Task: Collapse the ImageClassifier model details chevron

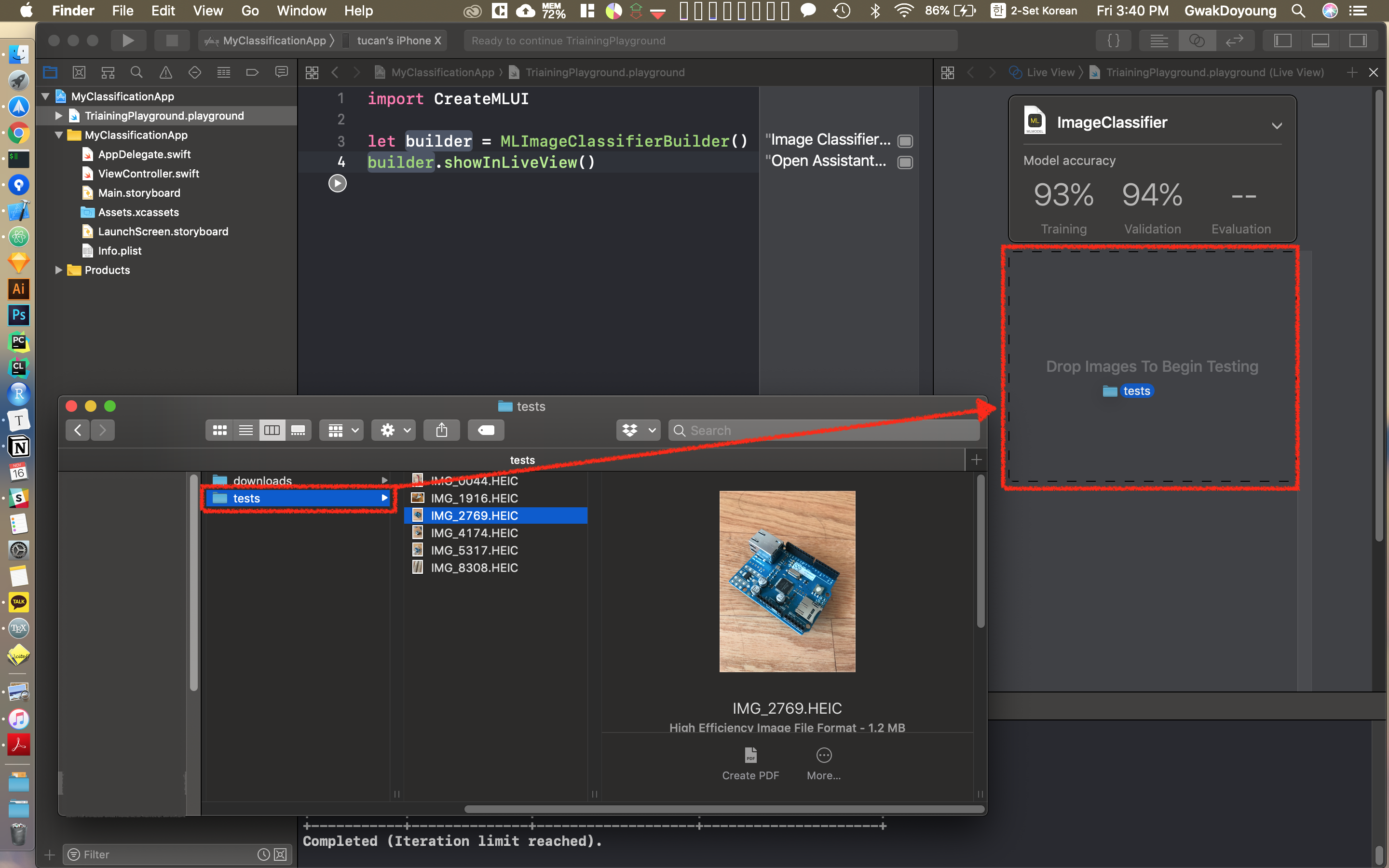Action: coord(1278,126)
